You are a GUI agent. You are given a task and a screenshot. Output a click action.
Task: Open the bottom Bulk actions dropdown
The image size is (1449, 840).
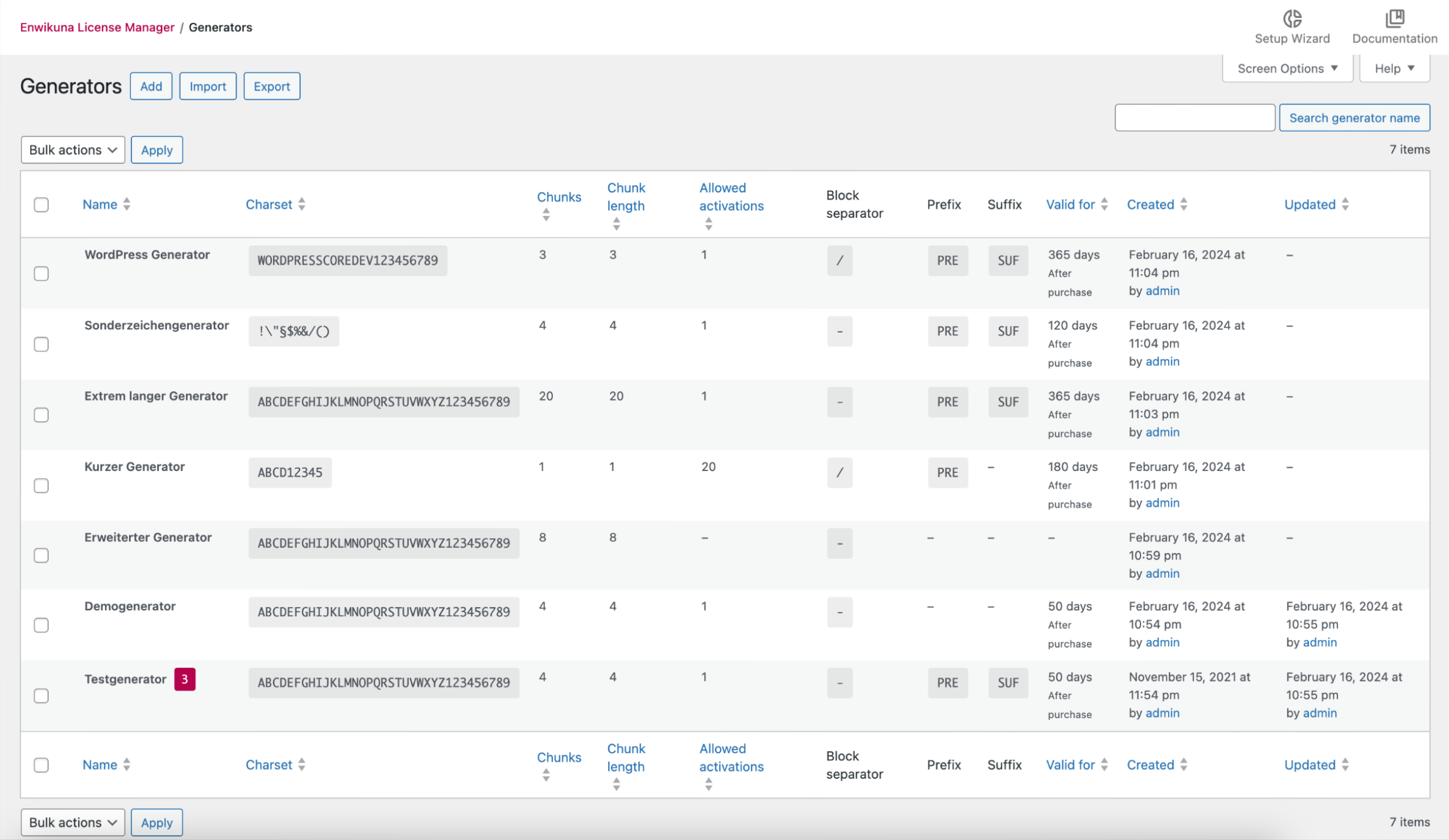73,823
